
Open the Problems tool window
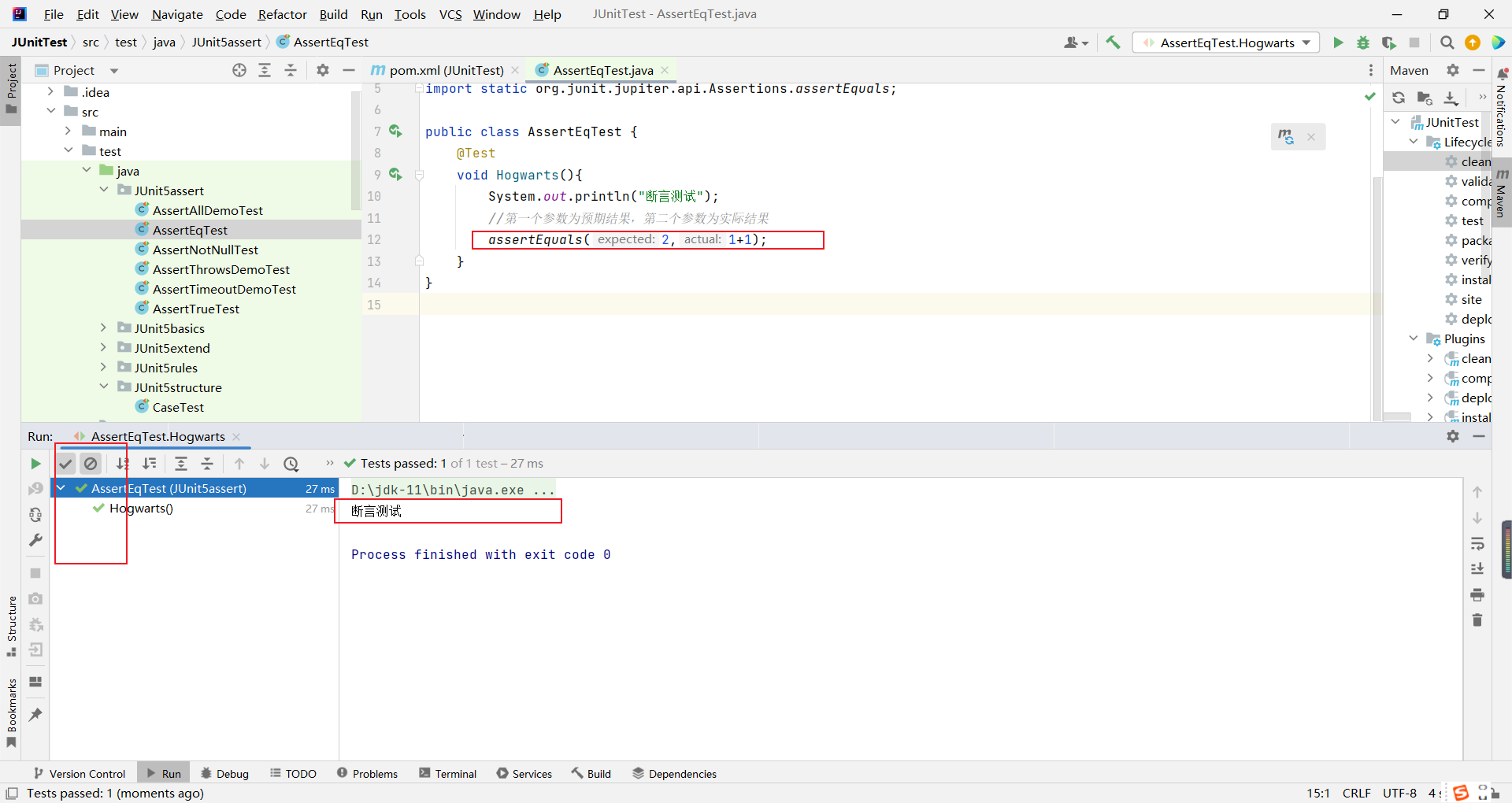(367, 774)
